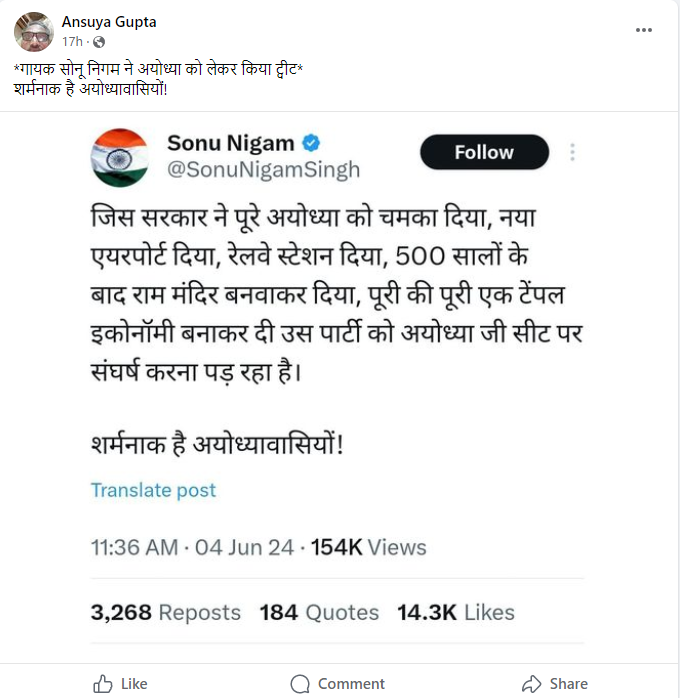Click the 14.3K Likes count
680x698 pixels.
click(x=455, y=612)
